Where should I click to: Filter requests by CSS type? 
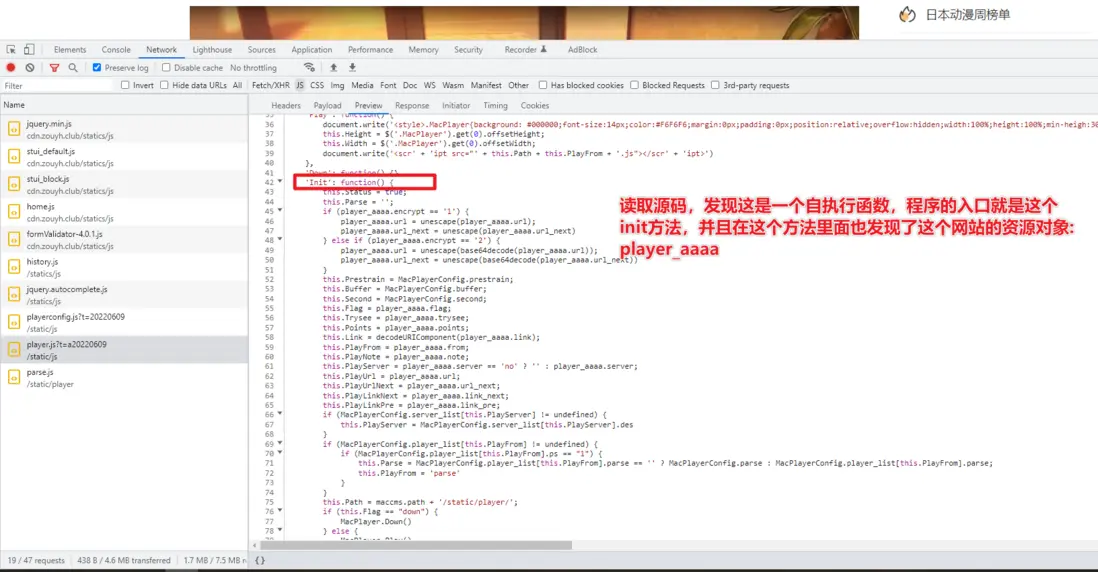(317, 85)
